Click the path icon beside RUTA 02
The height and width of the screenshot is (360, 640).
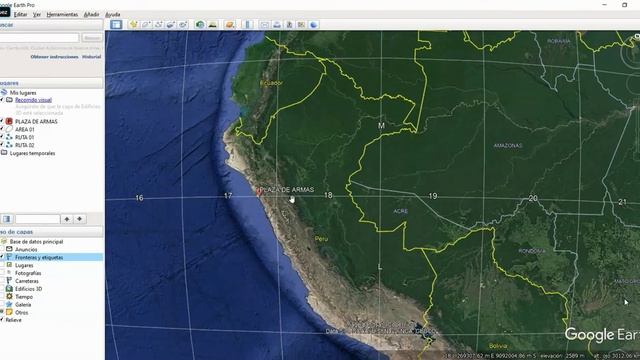9,145
